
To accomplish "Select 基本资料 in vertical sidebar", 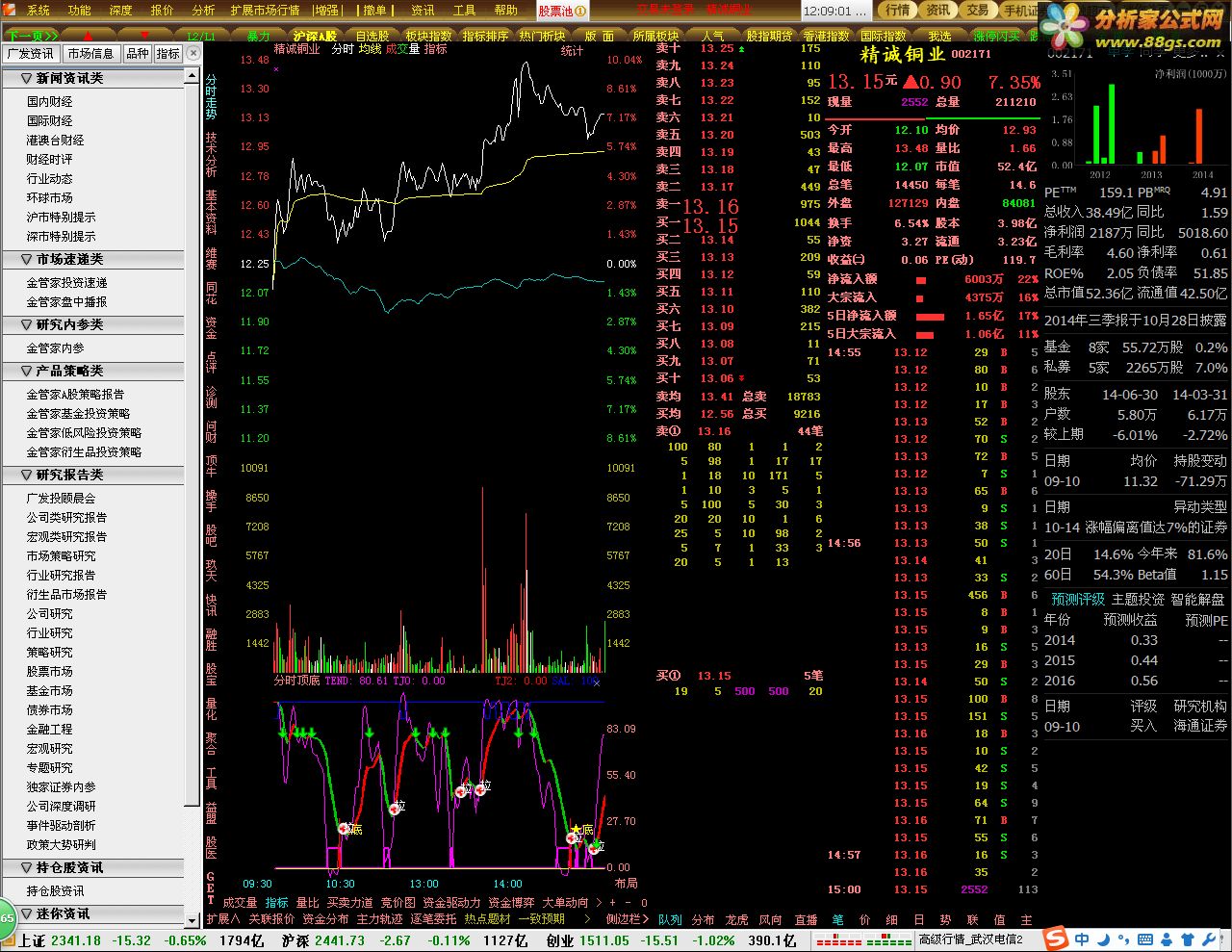I will click(211, 212).
